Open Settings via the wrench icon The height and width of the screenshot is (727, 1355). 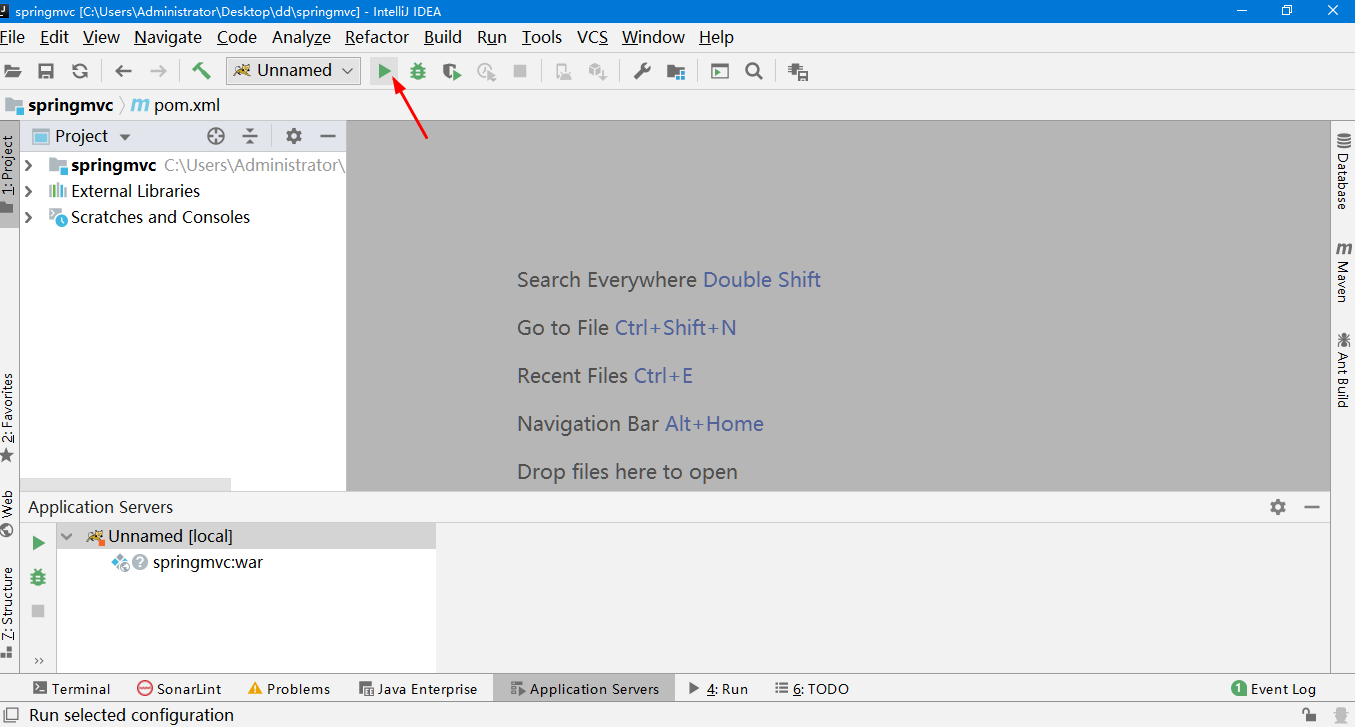[642, 71]
